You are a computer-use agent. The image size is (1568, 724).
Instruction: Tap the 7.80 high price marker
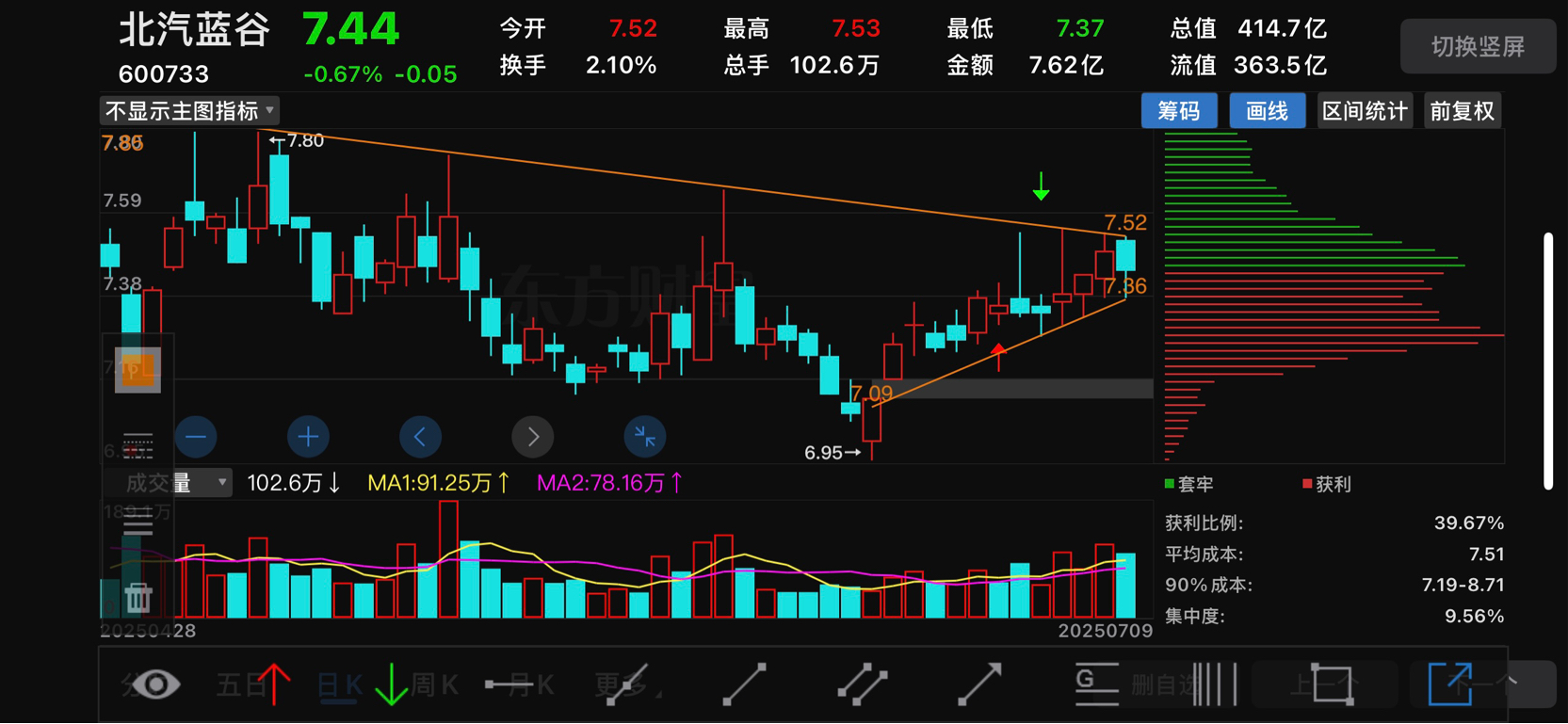[297, 140]
